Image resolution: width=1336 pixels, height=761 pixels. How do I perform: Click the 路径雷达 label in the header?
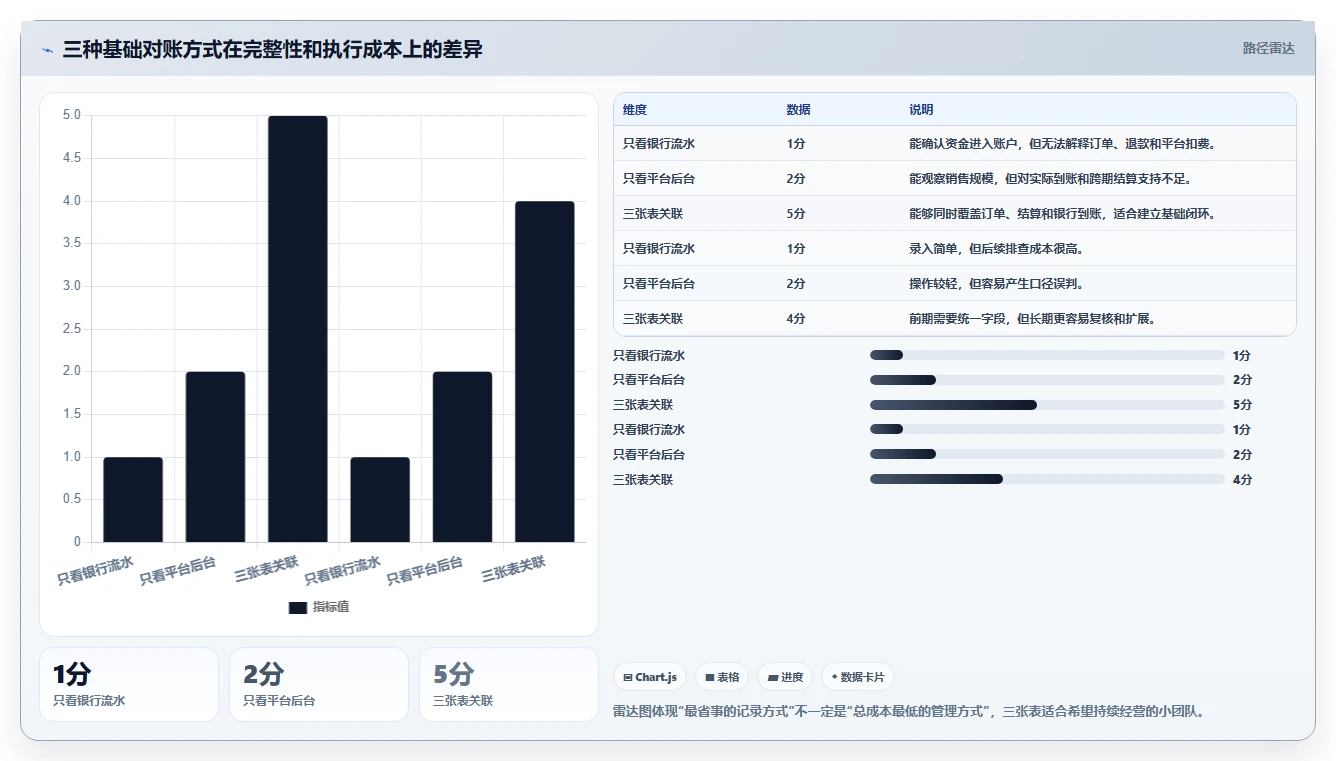click(1268, 48)
